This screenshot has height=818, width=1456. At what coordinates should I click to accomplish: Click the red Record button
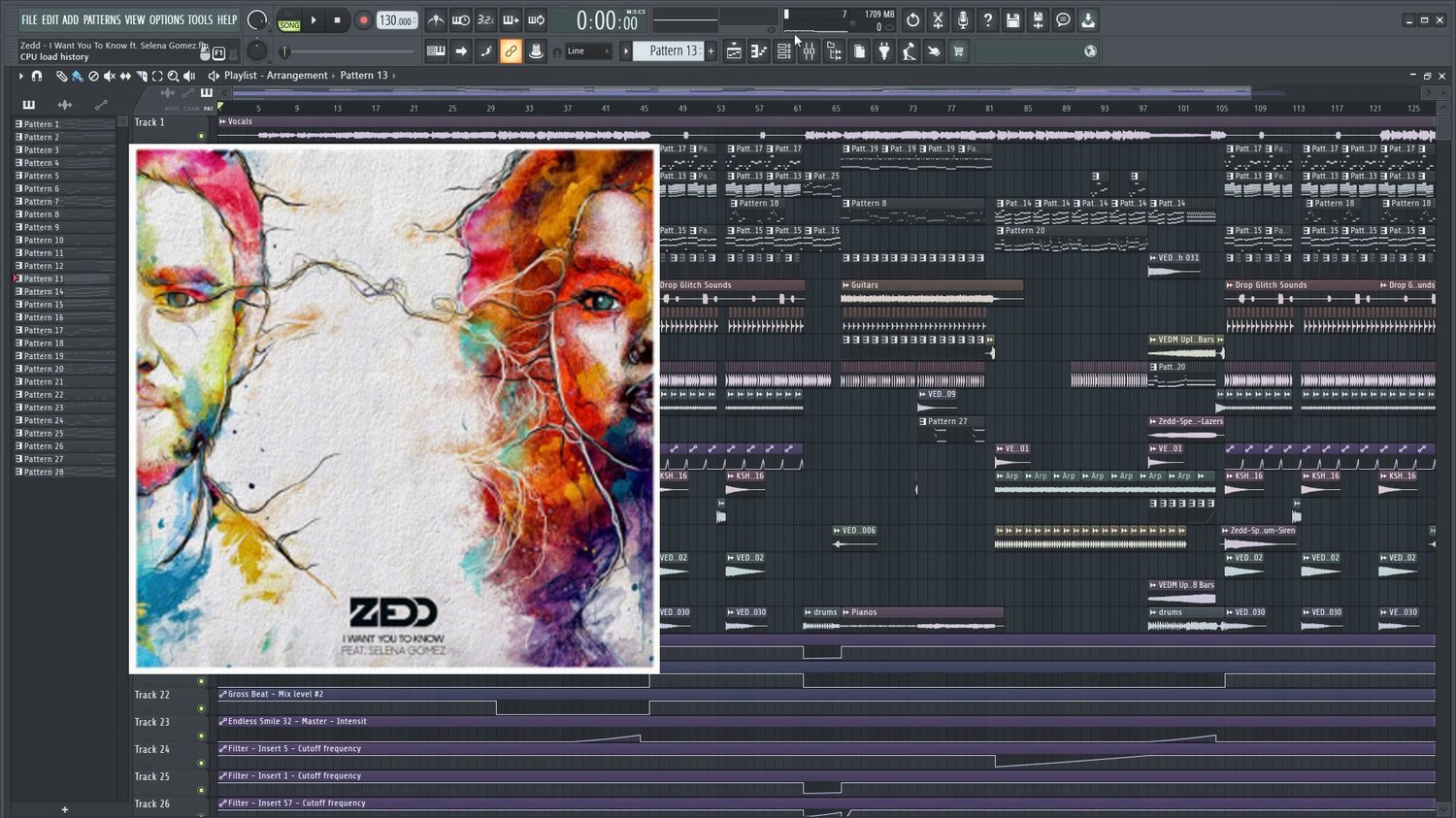pos(363,19)
